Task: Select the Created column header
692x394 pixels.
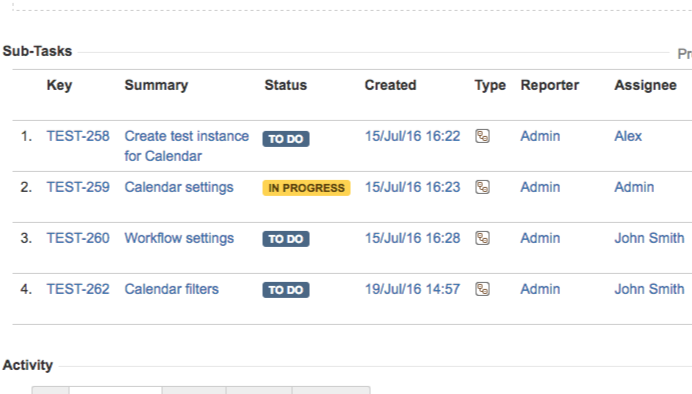Action: coord(390,85)
